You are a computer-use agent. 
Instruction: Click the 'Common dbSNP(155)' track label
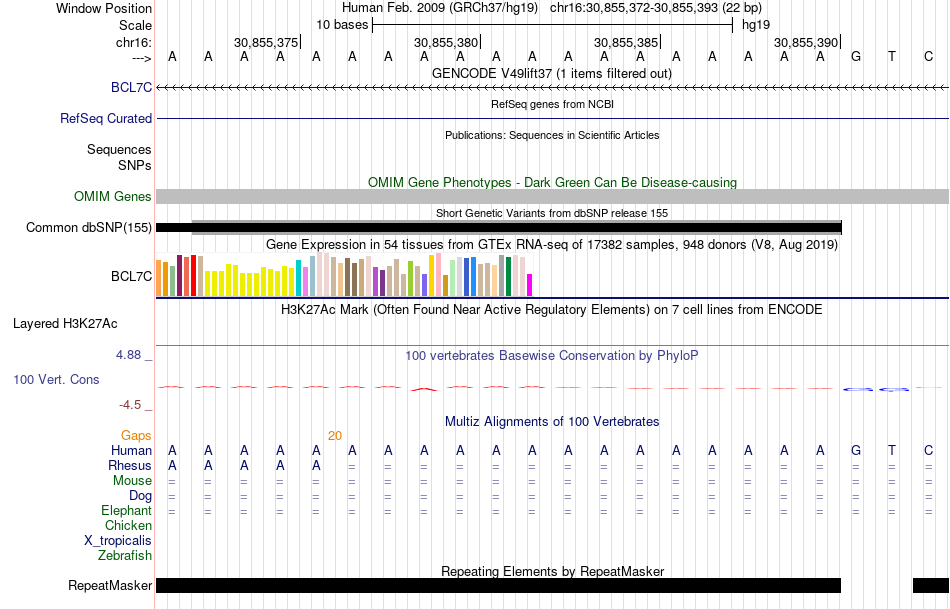click(x=88, y=228)
